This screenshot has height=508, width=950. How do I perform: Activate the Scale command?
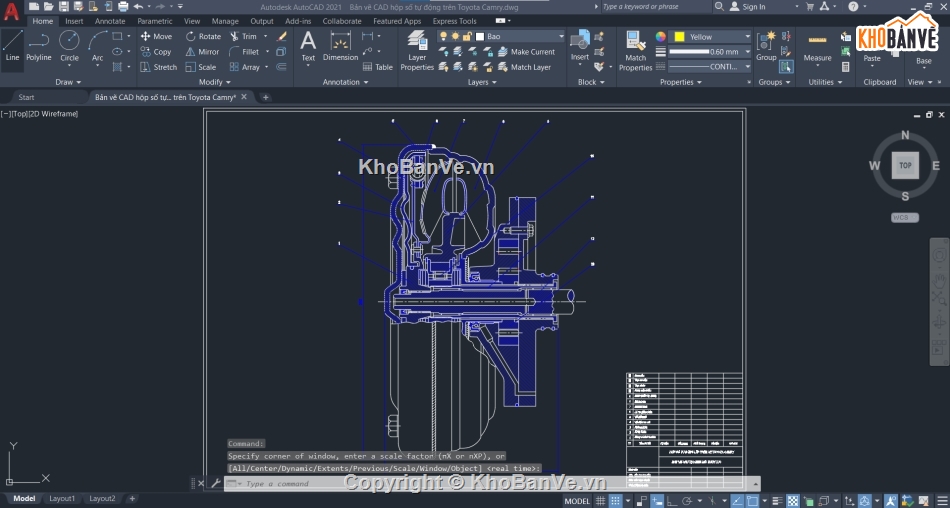pyautogui.click(x=201, y=67)
